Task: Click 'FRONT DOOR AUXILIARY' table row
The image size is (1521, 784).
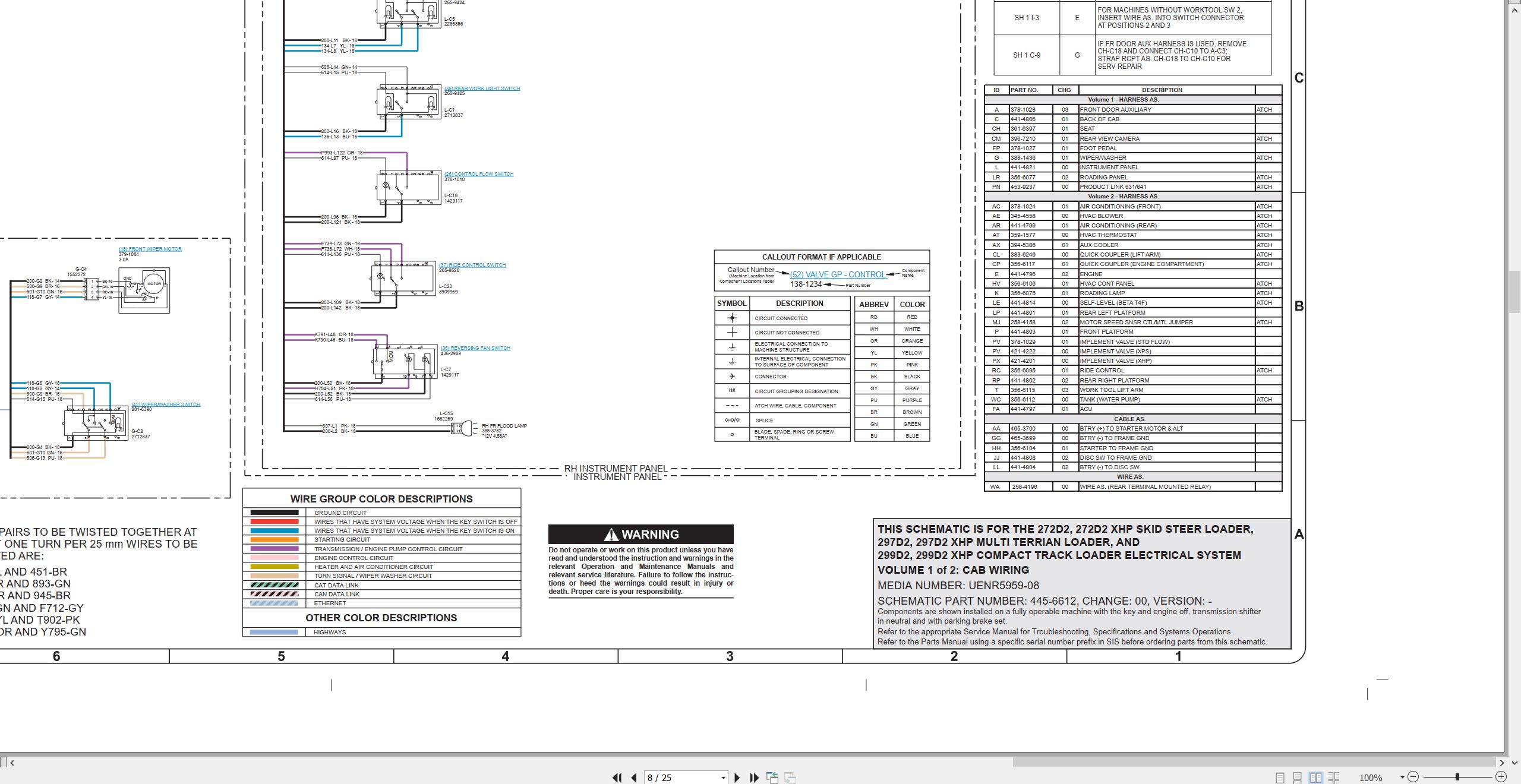Action: [1133, 109]
